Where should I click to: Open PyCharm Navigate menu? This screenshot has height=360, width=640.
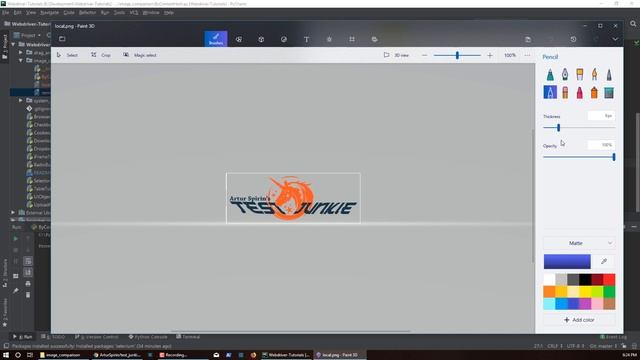pyautogui.click(x=49, y=13)
